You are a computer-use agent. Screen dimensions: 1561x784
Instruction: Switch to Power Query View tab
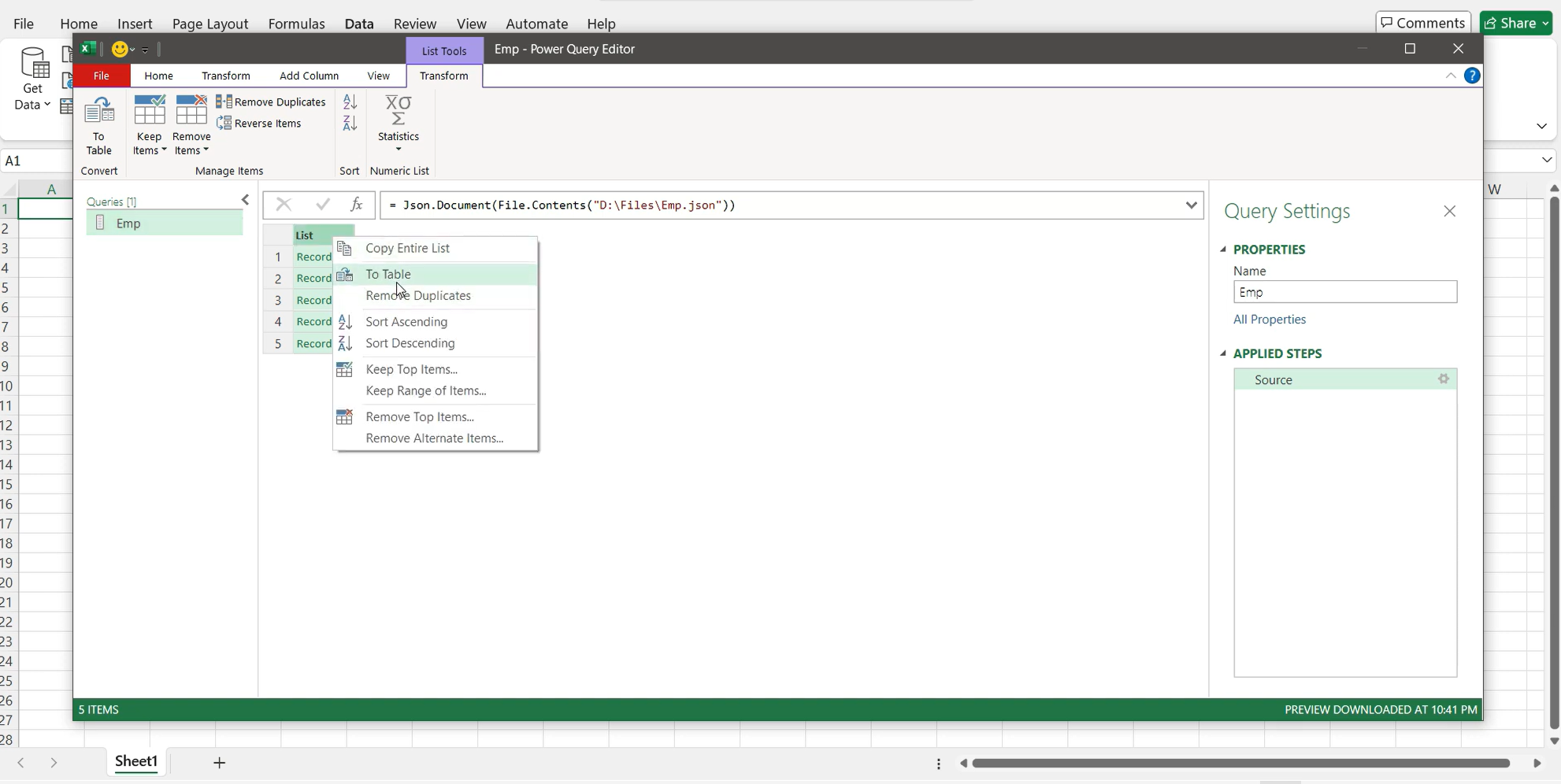(378, 76)
